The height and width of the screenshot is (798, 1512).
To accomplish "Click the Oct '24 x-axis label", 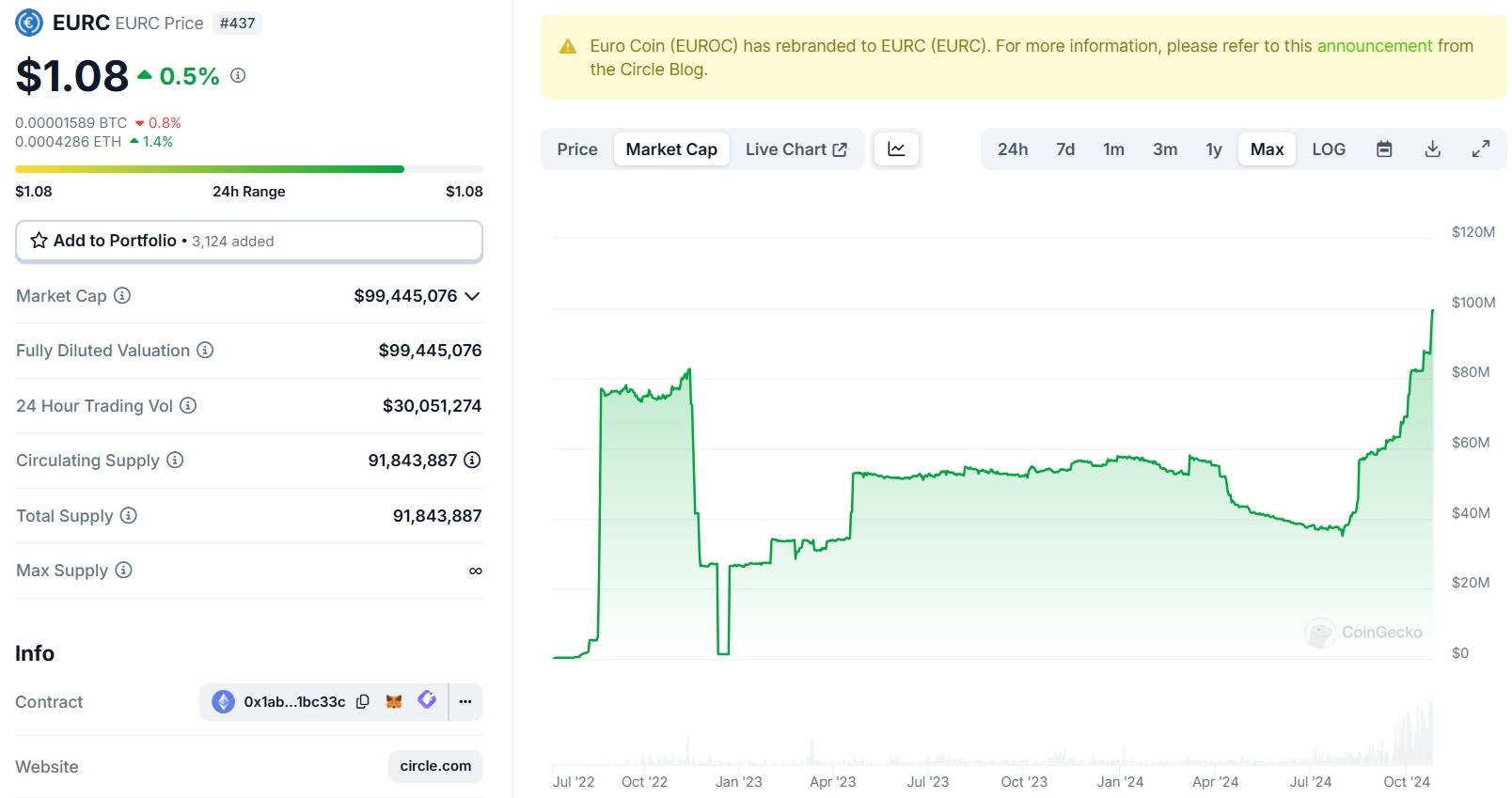I will 1407,782.
